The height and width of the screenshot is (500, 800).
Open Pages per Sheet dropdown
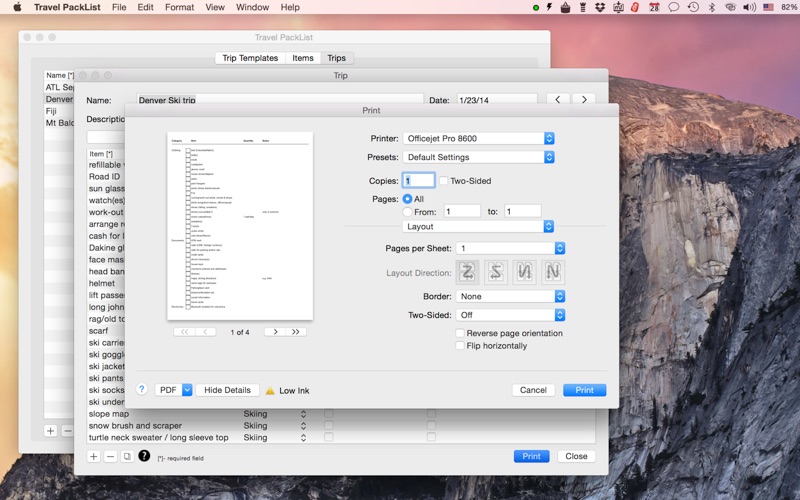[510, 248]
